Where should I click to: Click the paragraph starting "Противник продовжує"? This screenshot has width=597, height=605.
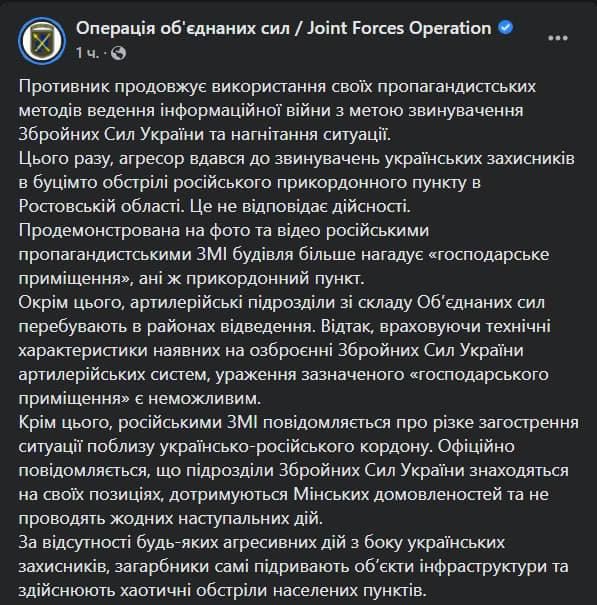277,111
